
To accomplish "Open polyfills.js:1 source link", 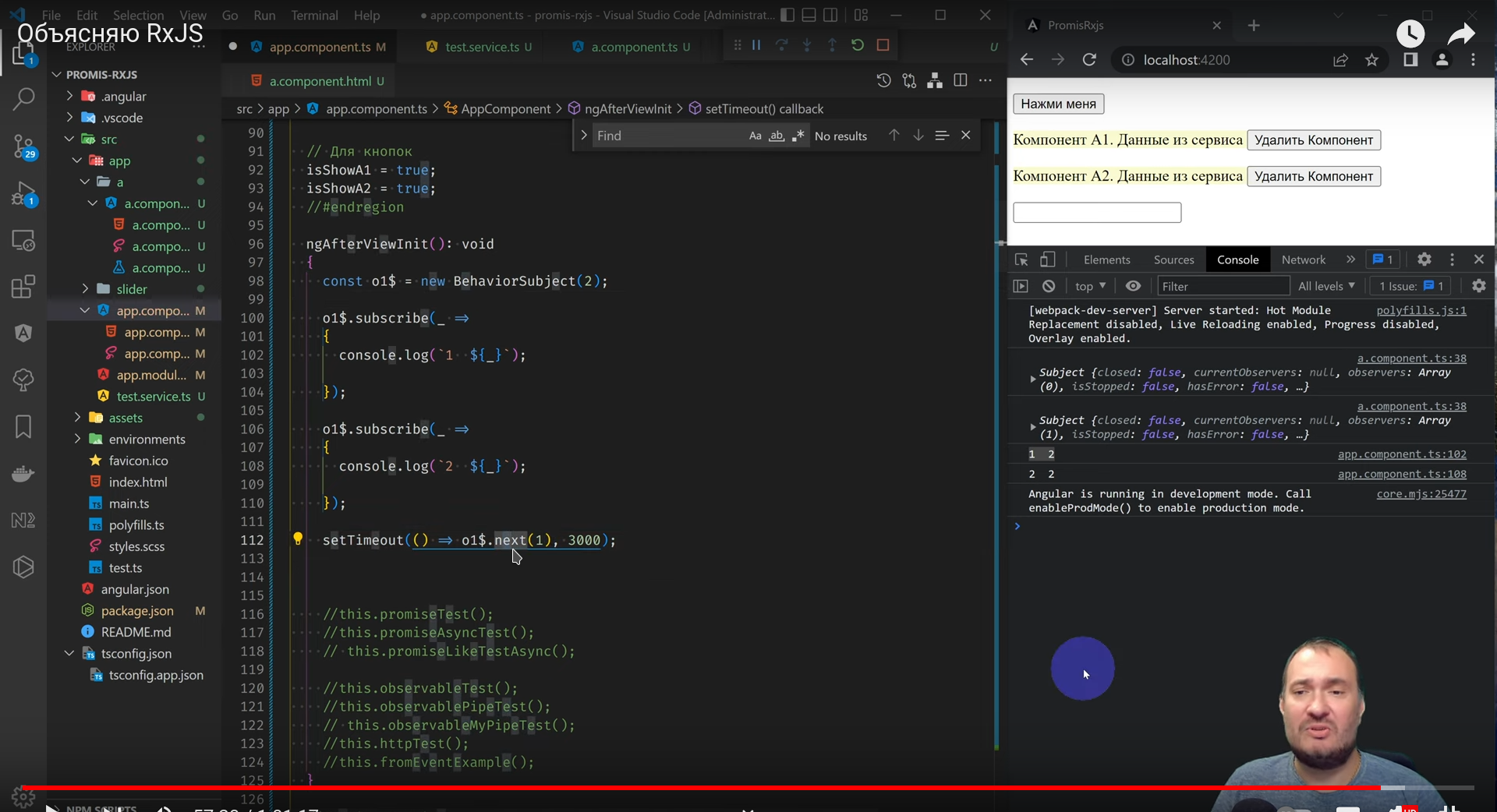I will coord(1421,310).
